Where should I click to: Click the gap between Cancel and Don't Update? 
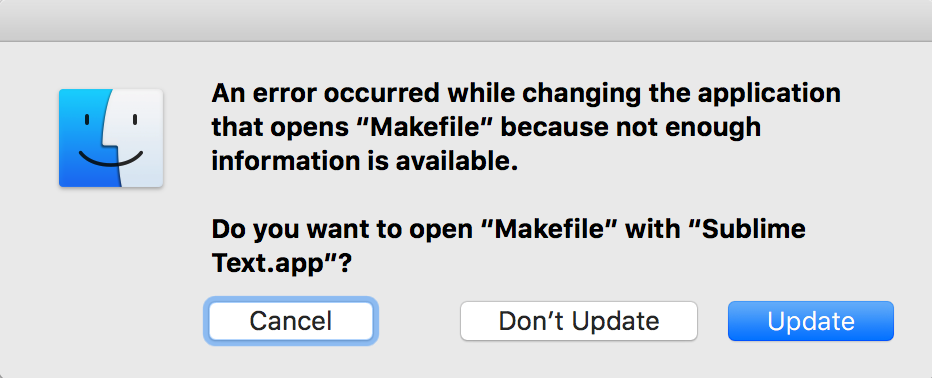point(417,321)
